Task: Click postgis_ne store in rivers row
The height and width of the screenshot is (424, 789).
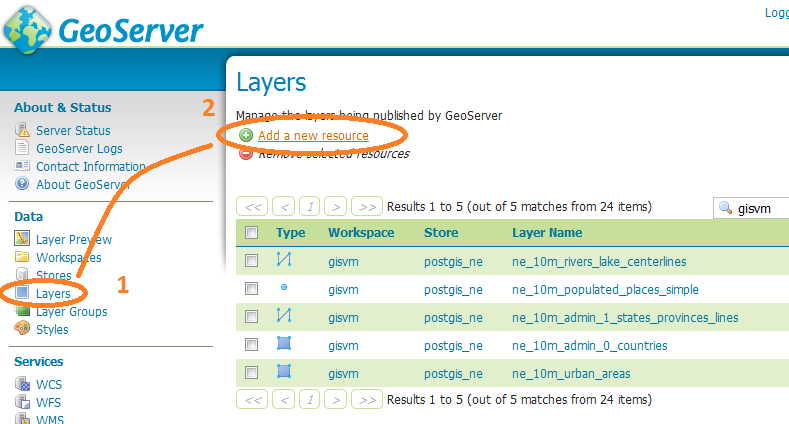Action: coord(453,262)
